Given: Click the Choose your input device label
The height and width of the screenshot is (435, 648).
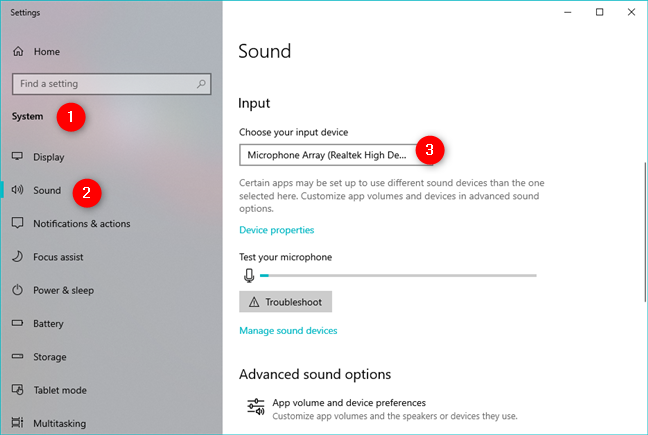Looking at the screenshot, I should click(x=293, y=132).
